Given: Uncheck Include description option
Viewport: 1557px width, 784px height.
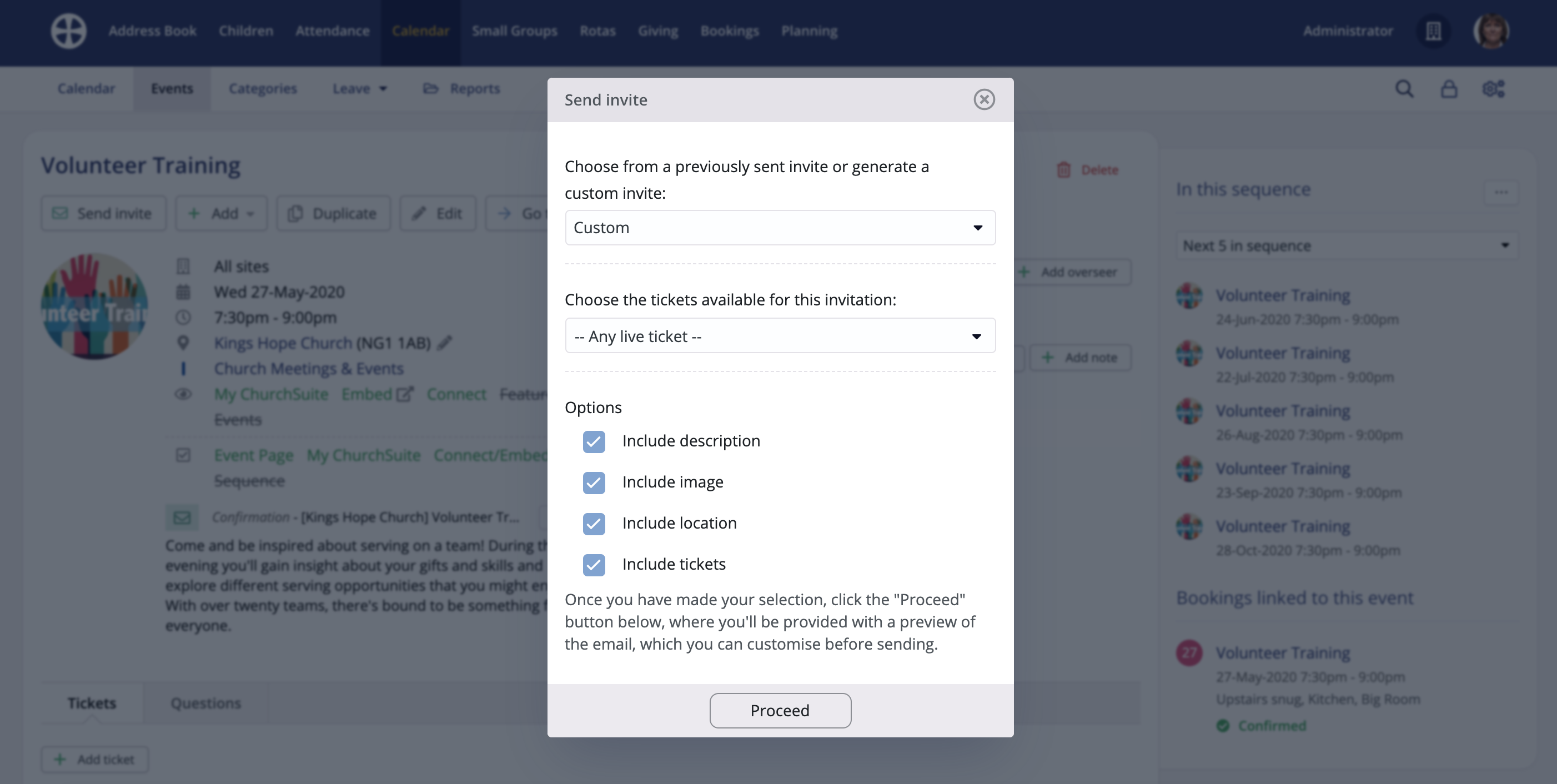Looking at the screenshot, I should coord(594,441).
